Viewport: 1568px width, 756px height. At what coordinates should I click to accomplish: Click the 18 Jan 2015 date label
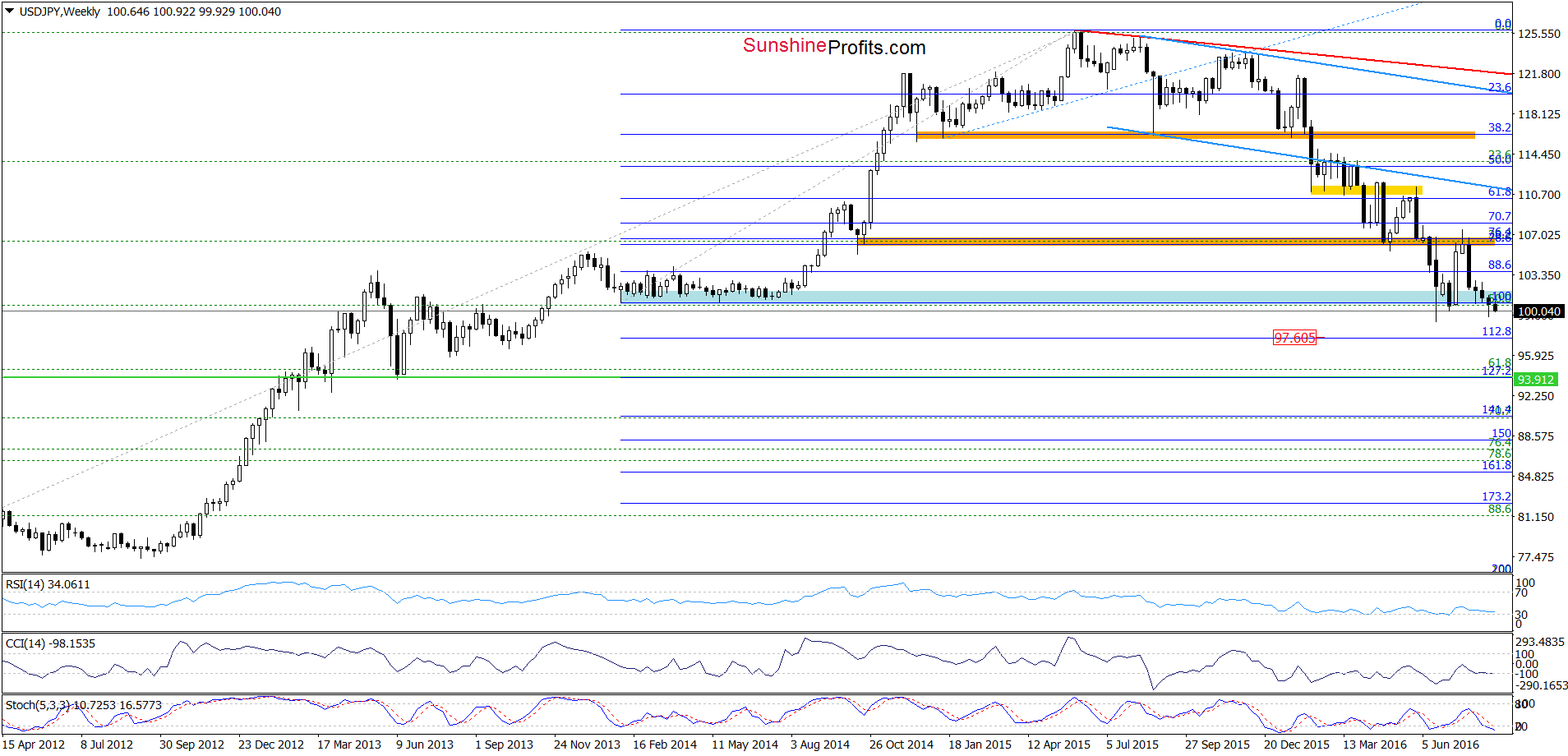click(x=980, y=744)
